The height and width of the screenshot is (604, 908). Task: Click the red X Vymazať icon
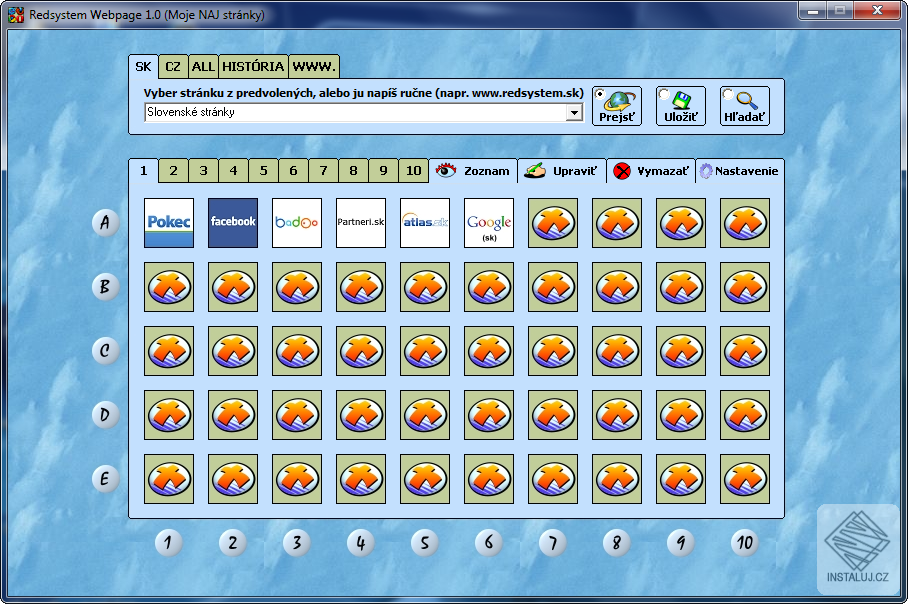pos(623,170)
